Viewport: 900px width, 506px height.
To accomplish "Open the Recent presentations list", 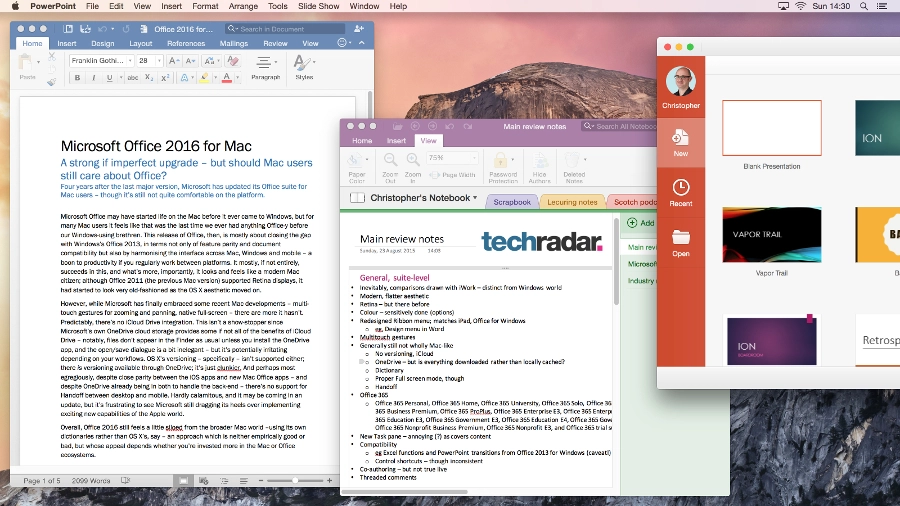I will (681, 192).
